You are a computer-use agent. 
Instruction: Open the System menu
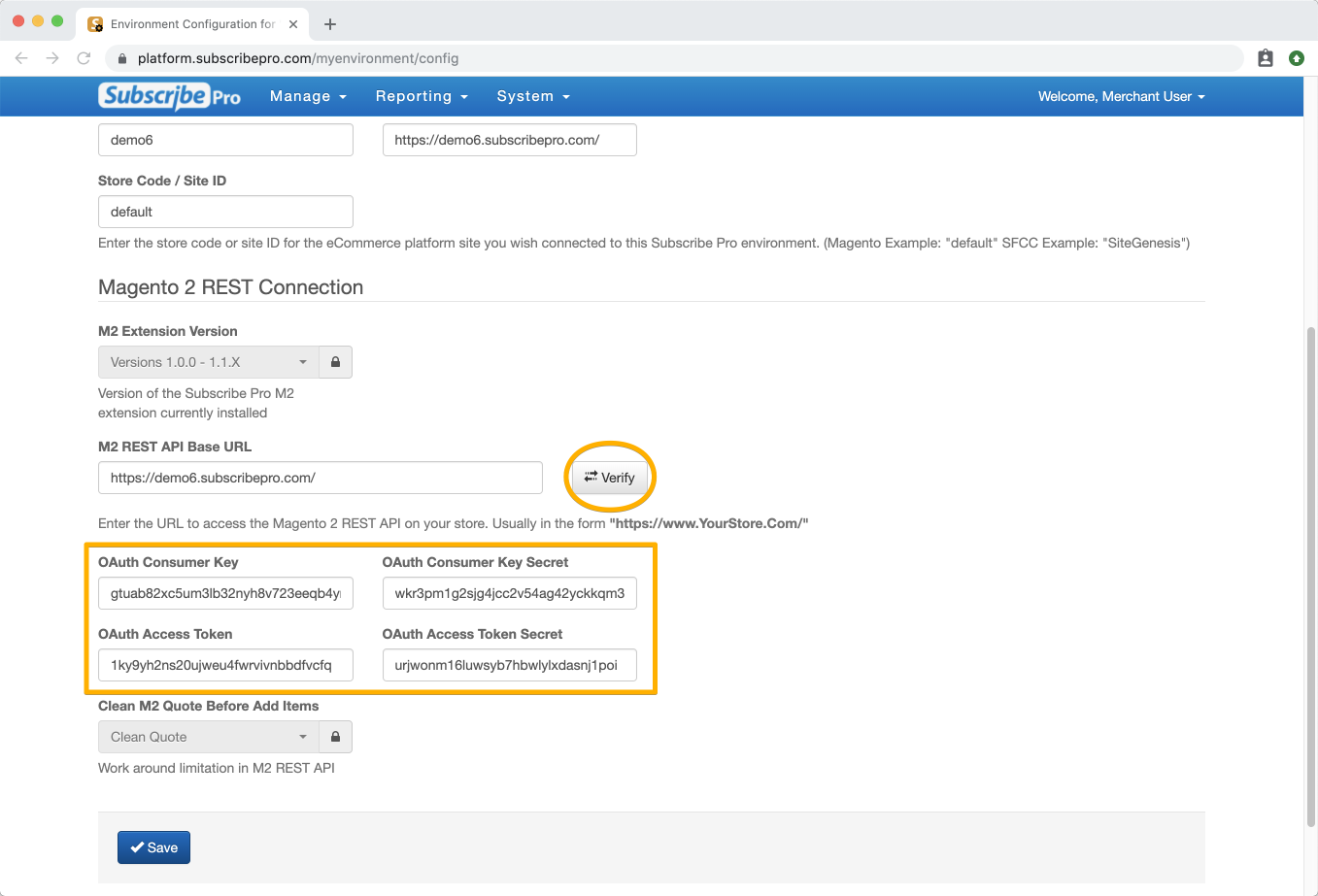pos(533,96)
